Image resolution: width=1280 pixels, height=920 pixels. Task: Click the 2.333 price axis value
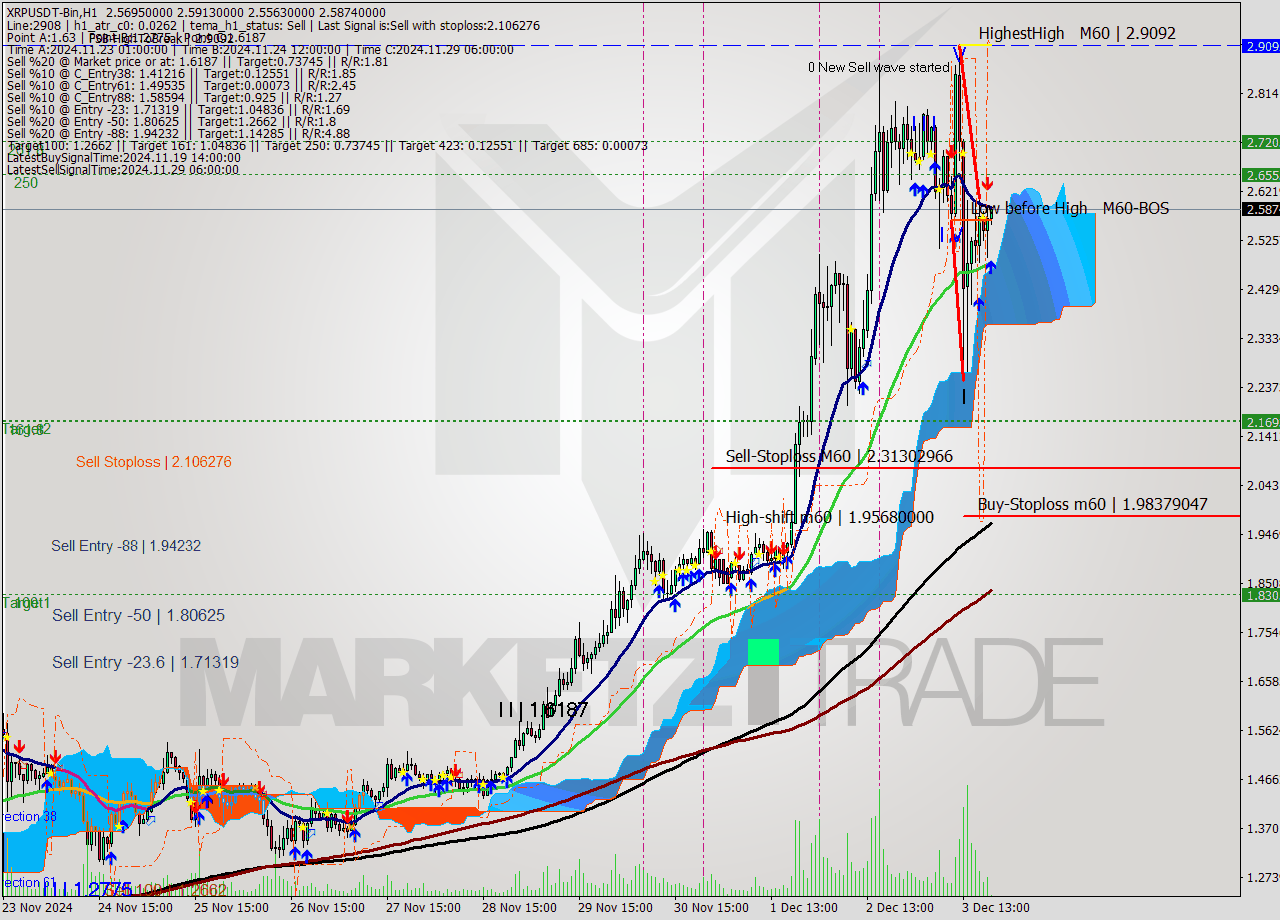pyautogui.click(x=1262, y=339)
